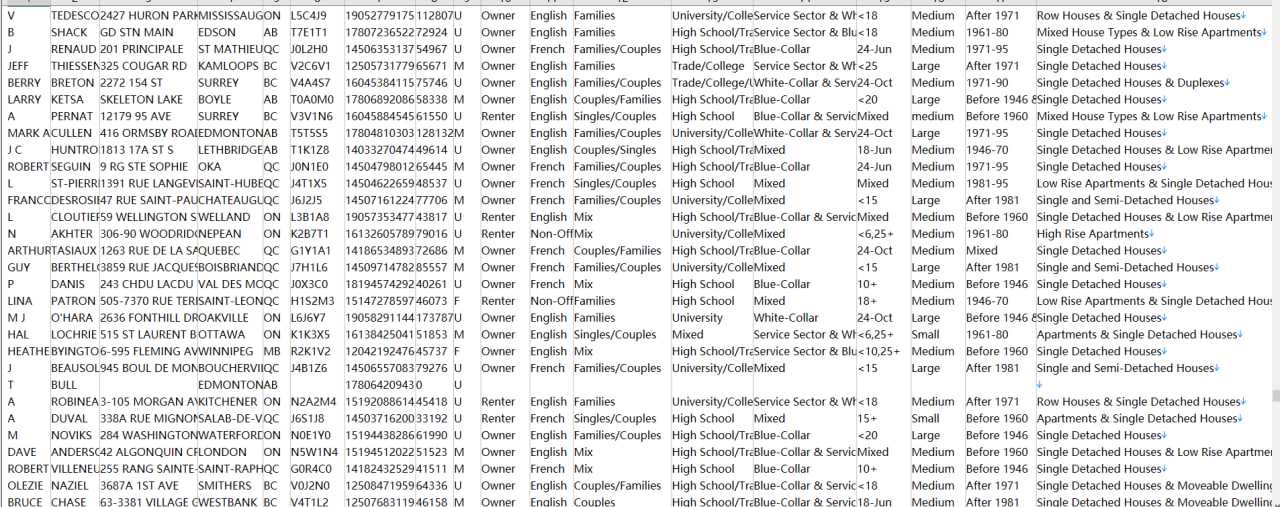This screenshot has height=507, width=1280.
Task: Select postal code cell H1S2M3
Action: point(316,301)
